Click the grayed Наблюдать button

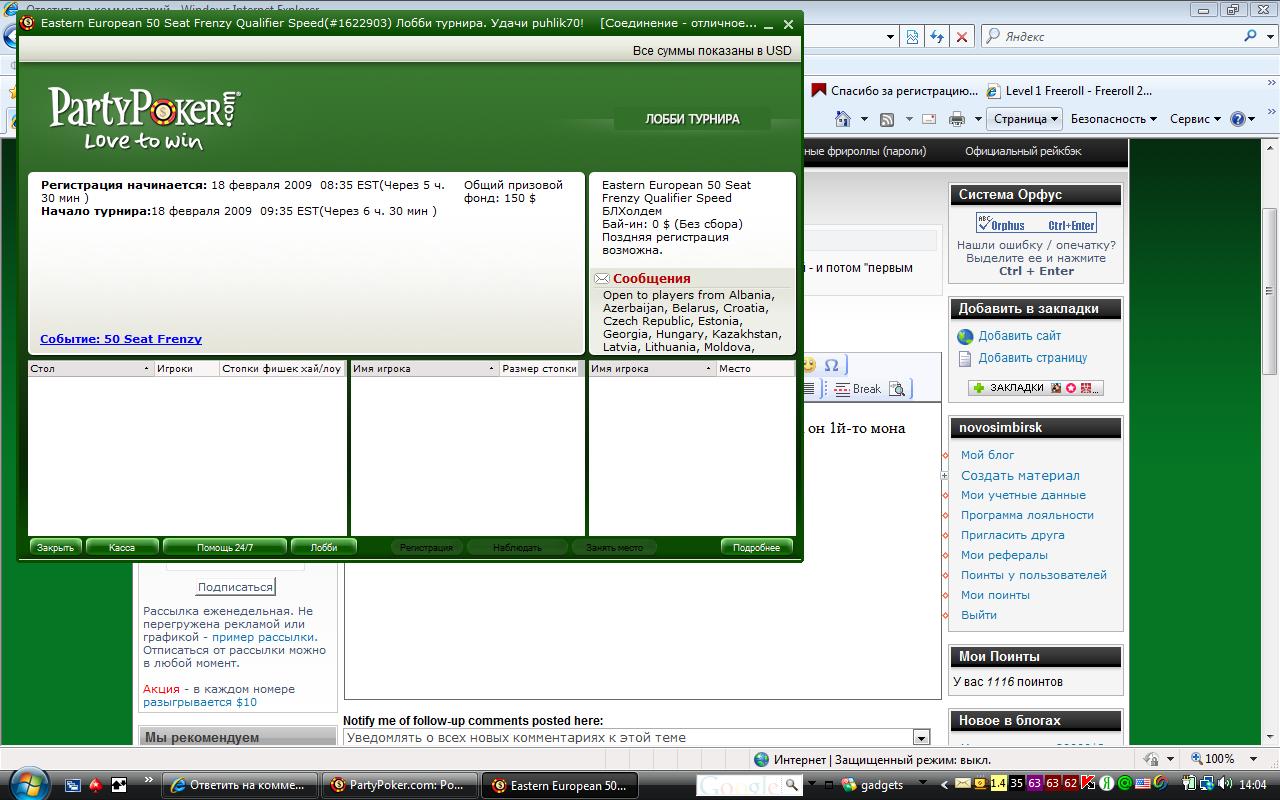(x=517, y=547)
